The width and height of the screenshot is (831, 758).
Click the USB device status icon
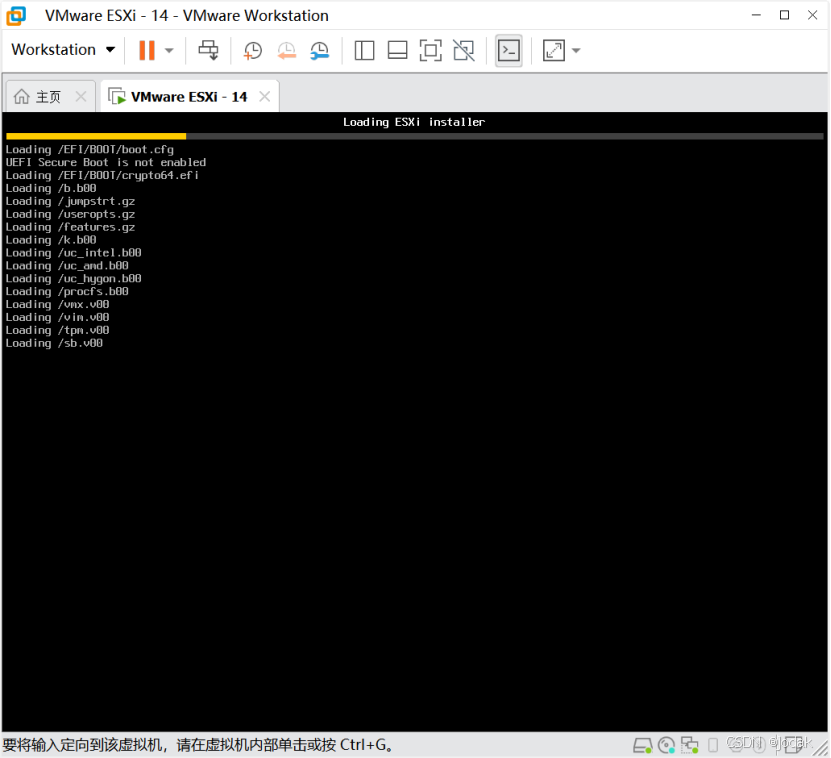713,745
